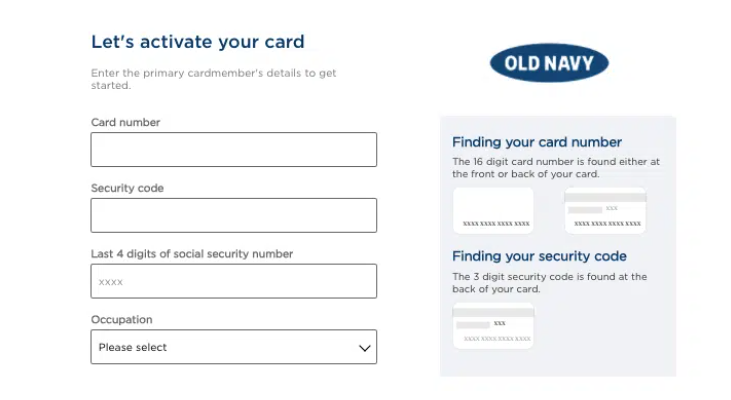Click the 'Let's activate your card' heading
731x400 pixels.
(197, 42)
